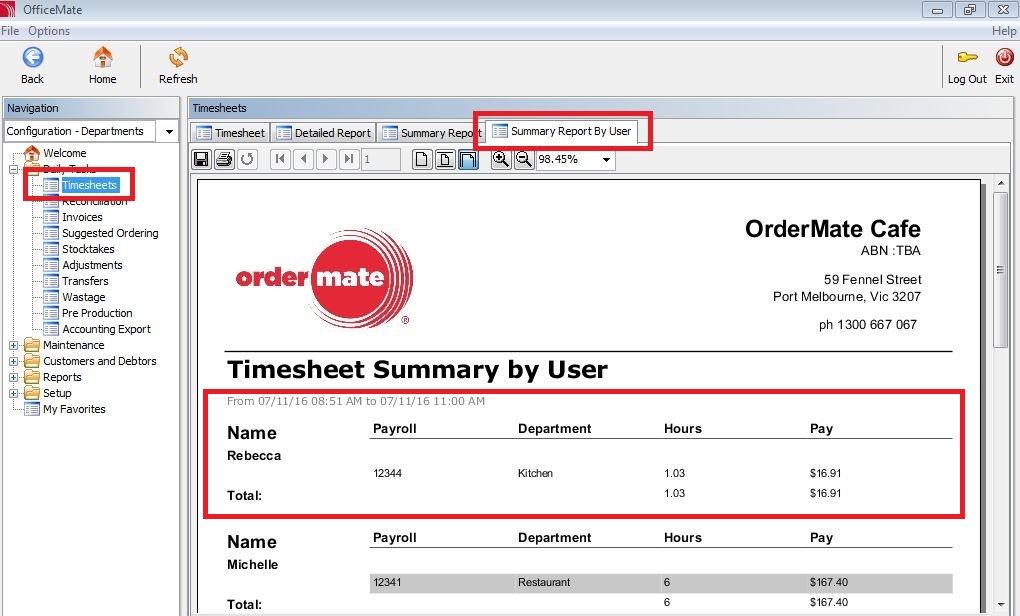Open Accounting Export tree item

point(106,329)
